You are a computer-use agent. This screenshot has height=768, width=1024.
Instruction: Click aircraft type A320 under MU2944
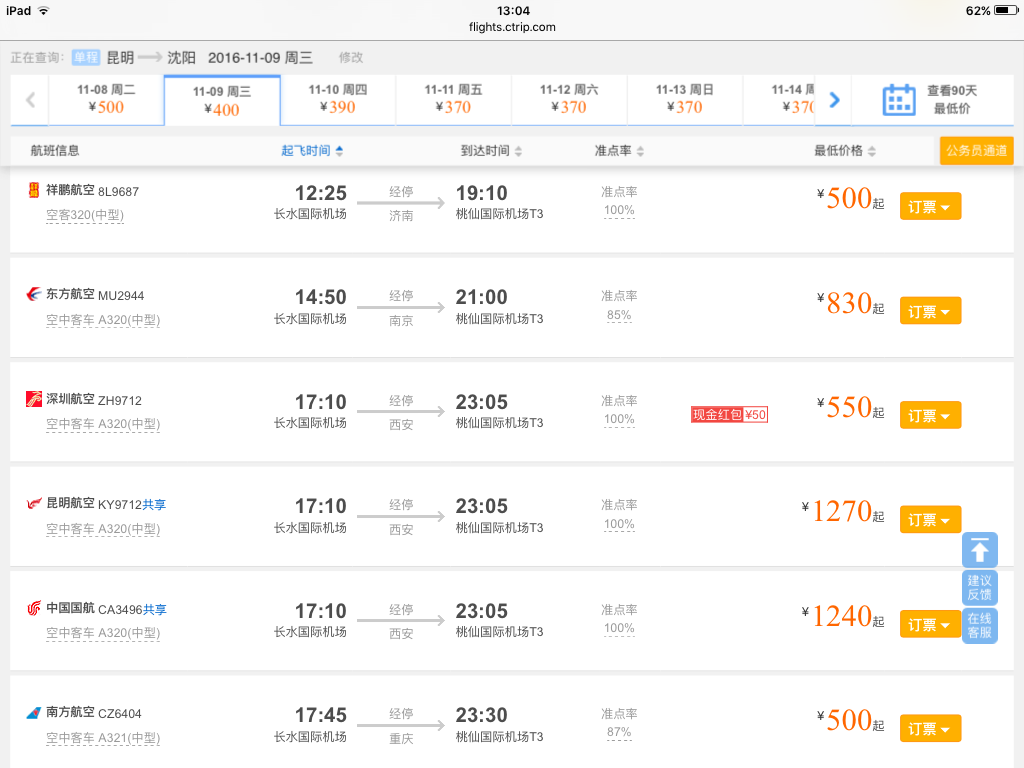[103, 319]
